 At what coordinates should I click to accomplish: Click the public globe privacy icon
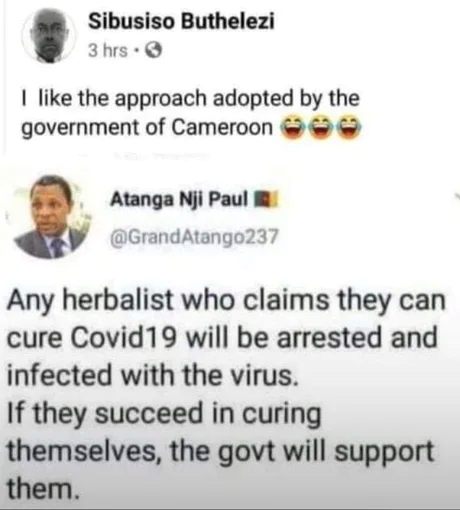click(154, 51)
